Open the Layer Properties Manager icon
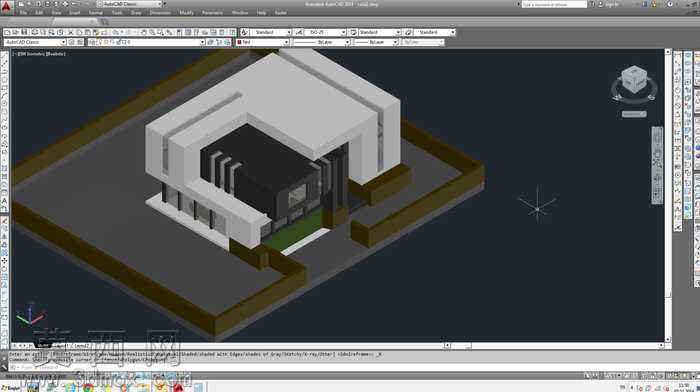This screenshot has width=700, height=392. pyautogui.click(x=92, y=42)
